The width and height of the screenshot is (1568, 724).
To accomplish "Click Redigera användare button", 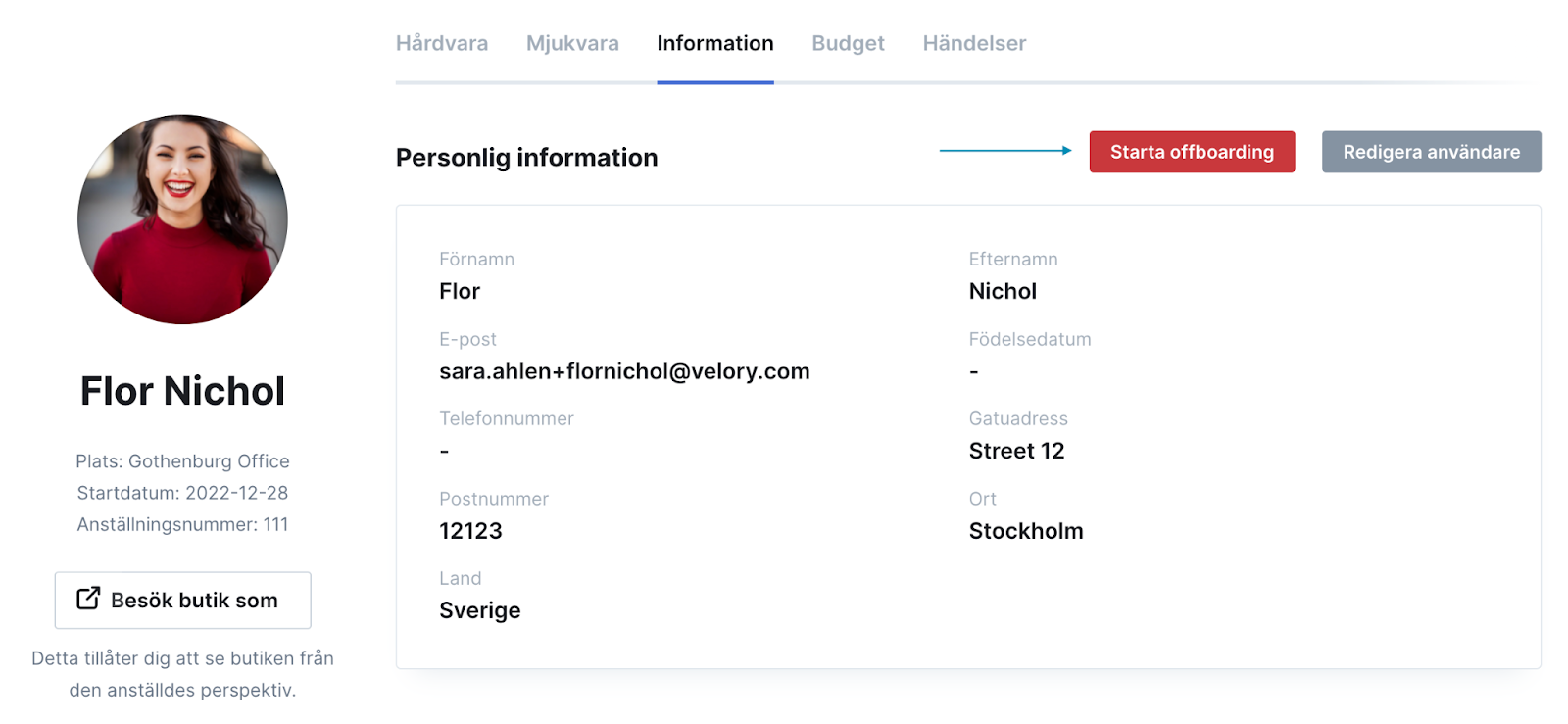I will coord(1431,152).
